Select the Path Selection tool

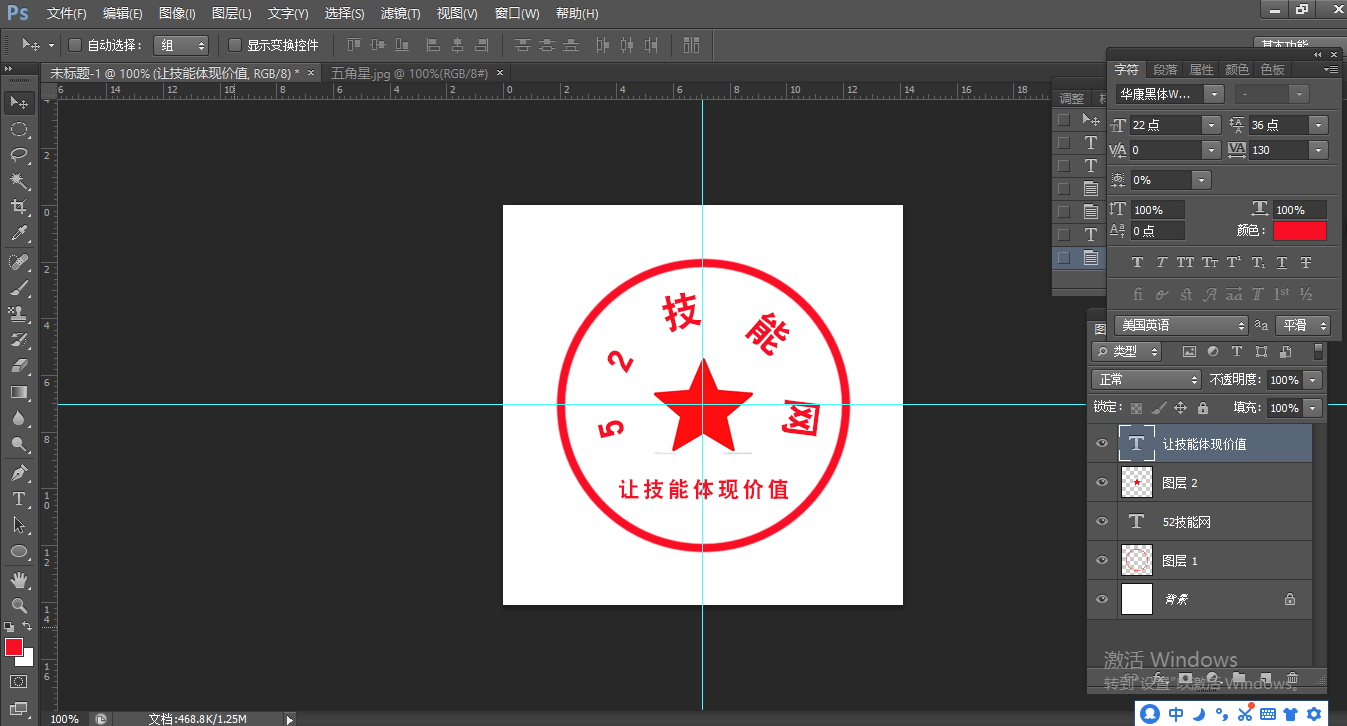pos(19,524)
